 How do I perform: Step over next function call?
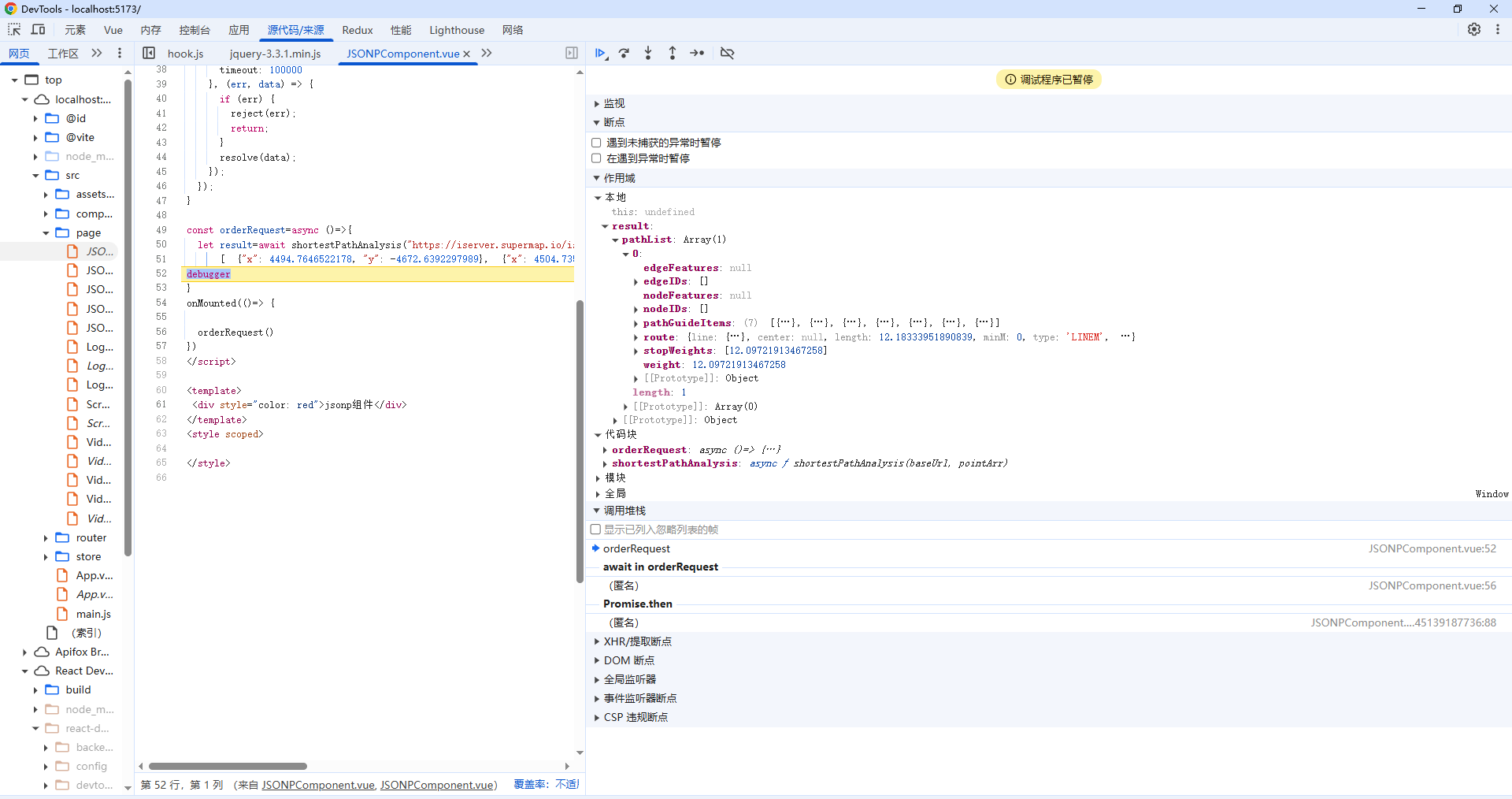click(x=624, y=53)
